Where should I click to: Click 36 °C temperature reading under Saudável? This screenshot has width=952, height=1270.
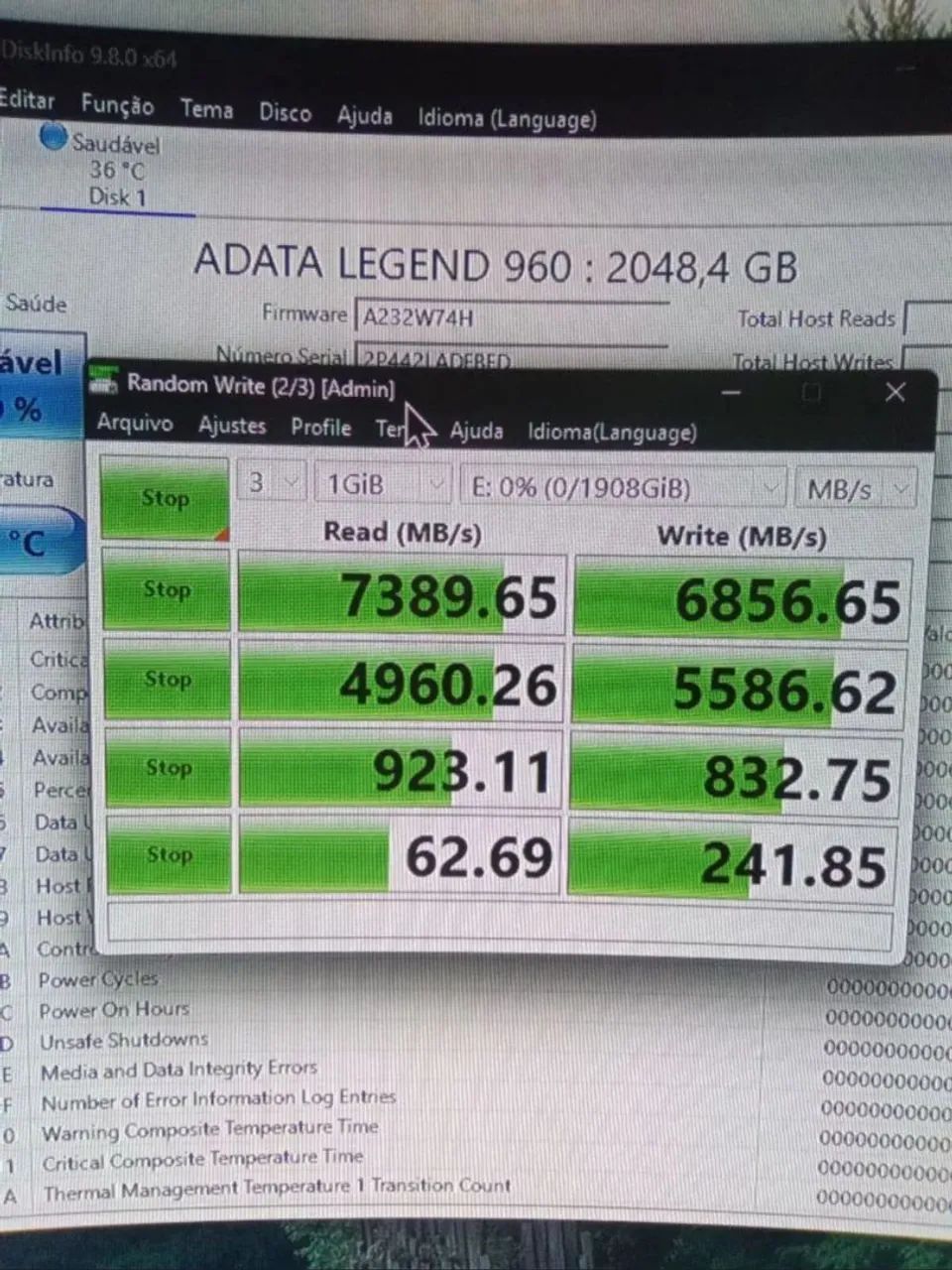click(x=116, y=170)
